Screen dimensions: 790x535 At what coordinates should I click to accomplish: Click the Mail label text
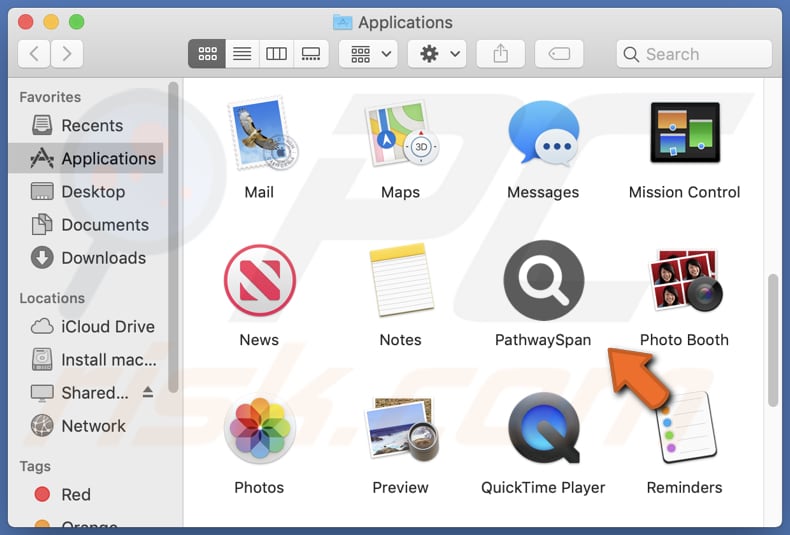click(x=259, y=192)
